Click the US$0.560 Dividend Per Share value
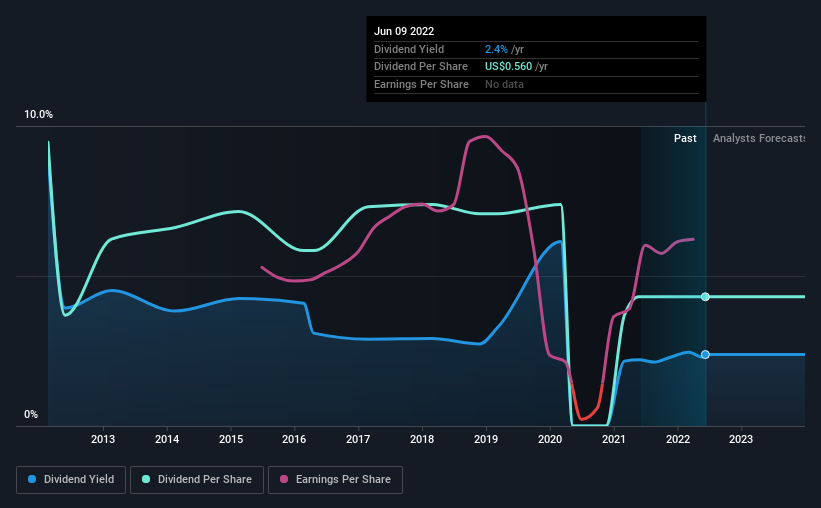 [x=508, y=67]
